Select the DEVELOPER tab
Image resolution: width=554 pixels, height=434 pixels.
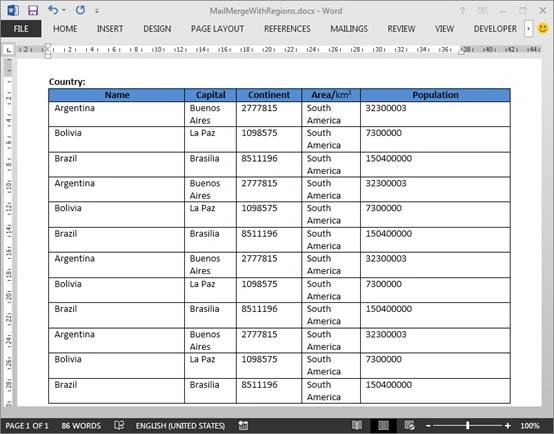tap(495, 29)
